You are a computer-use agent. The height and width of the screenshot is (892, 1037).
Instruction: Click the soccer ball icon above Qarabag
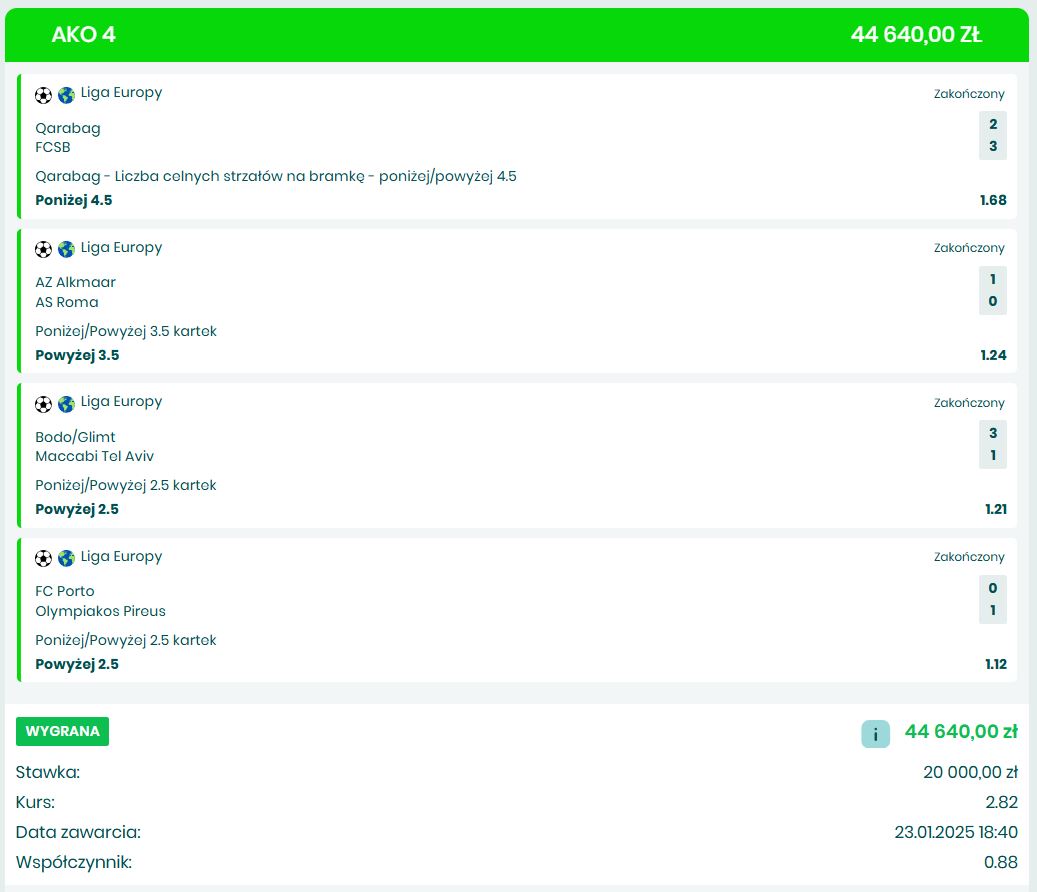click(x=43, y=95)
